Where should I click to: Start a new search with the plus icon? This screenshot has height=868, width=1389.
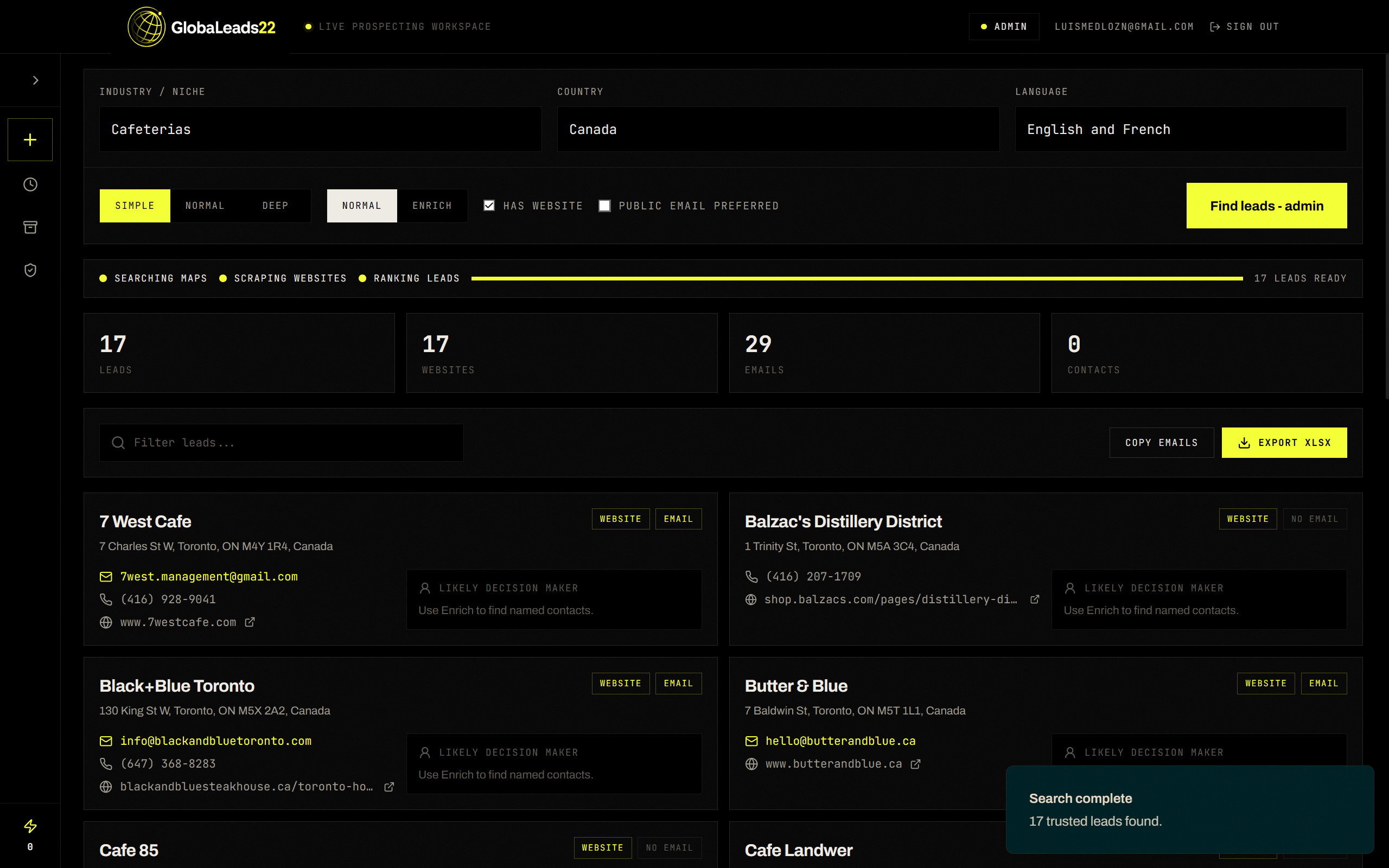[30, 139]
